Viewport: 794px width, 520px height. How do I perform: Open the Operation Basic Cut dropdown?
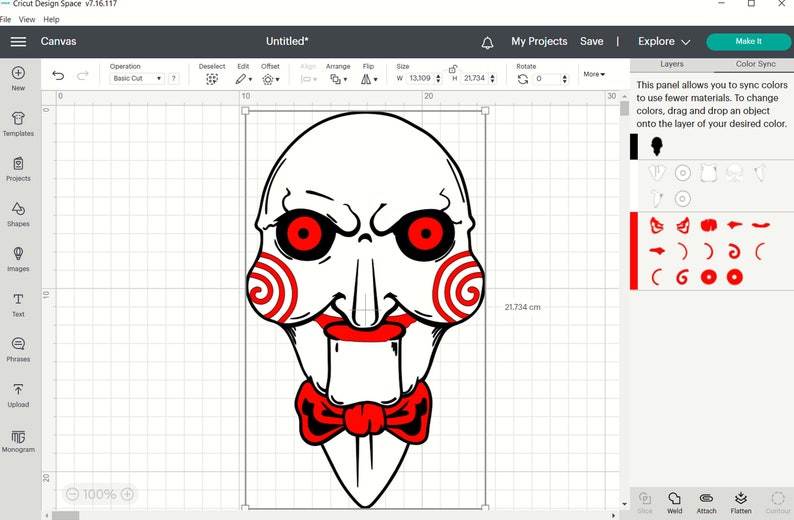137,78
